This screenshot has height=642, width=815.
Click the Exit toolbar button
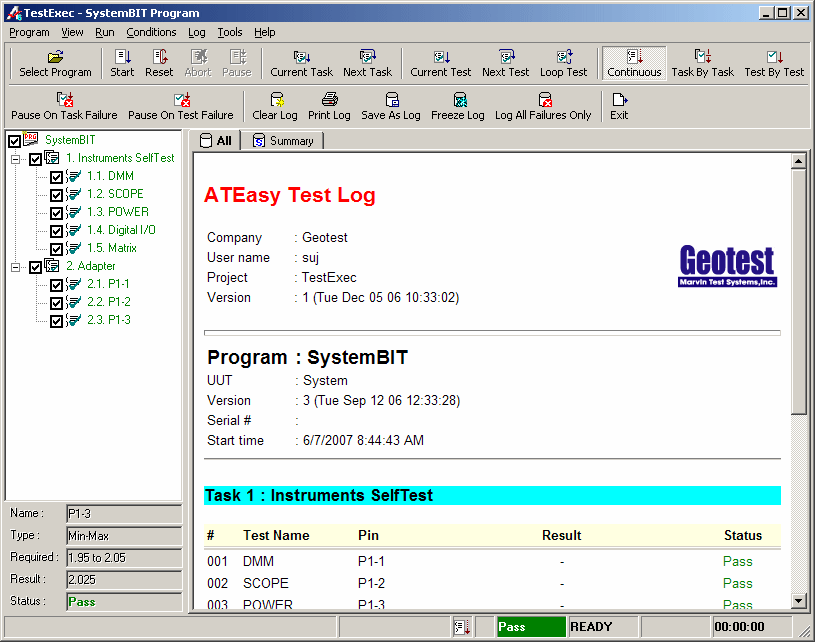click(619, 106)
